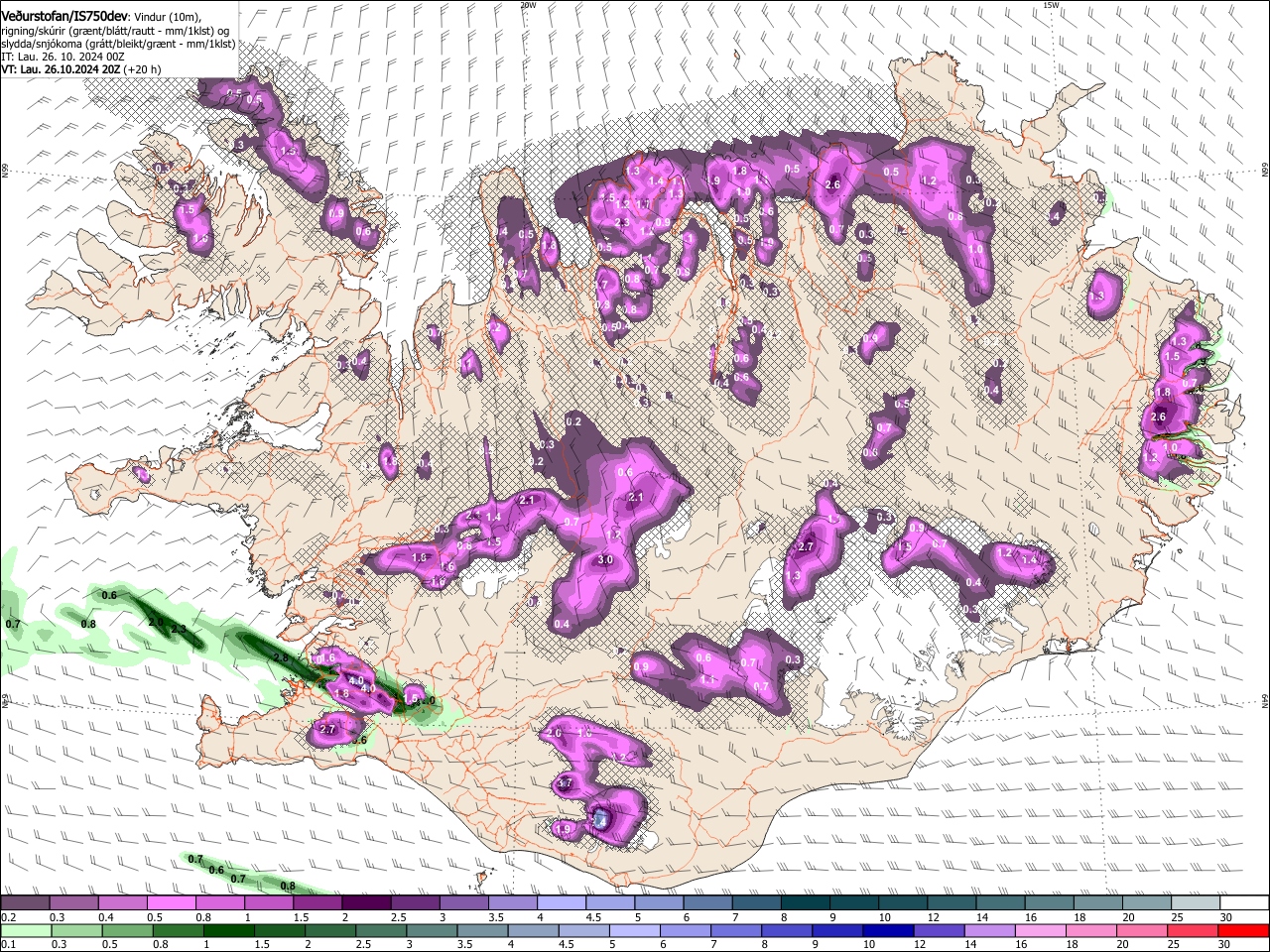This screenshot has width=1270, height=952.
Task: Click the 'slydda/snjókoma' description line in the header
Action: 119,44
